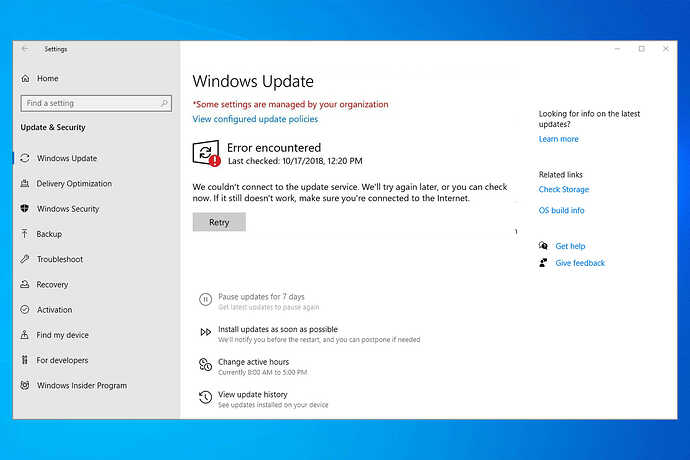Click the Error encountered status text

(274, 148)
